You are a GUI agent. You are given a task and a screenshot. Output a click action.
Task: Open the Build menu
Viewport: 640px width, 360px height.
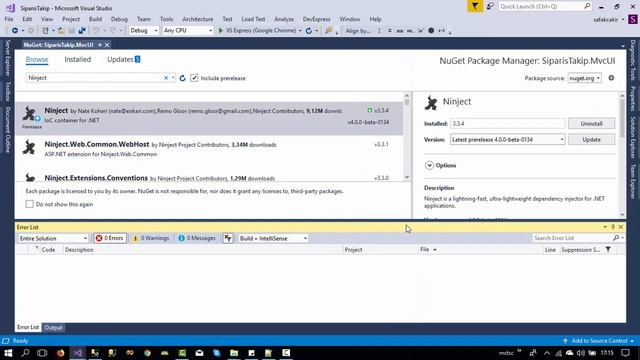[x=95, y=19]
